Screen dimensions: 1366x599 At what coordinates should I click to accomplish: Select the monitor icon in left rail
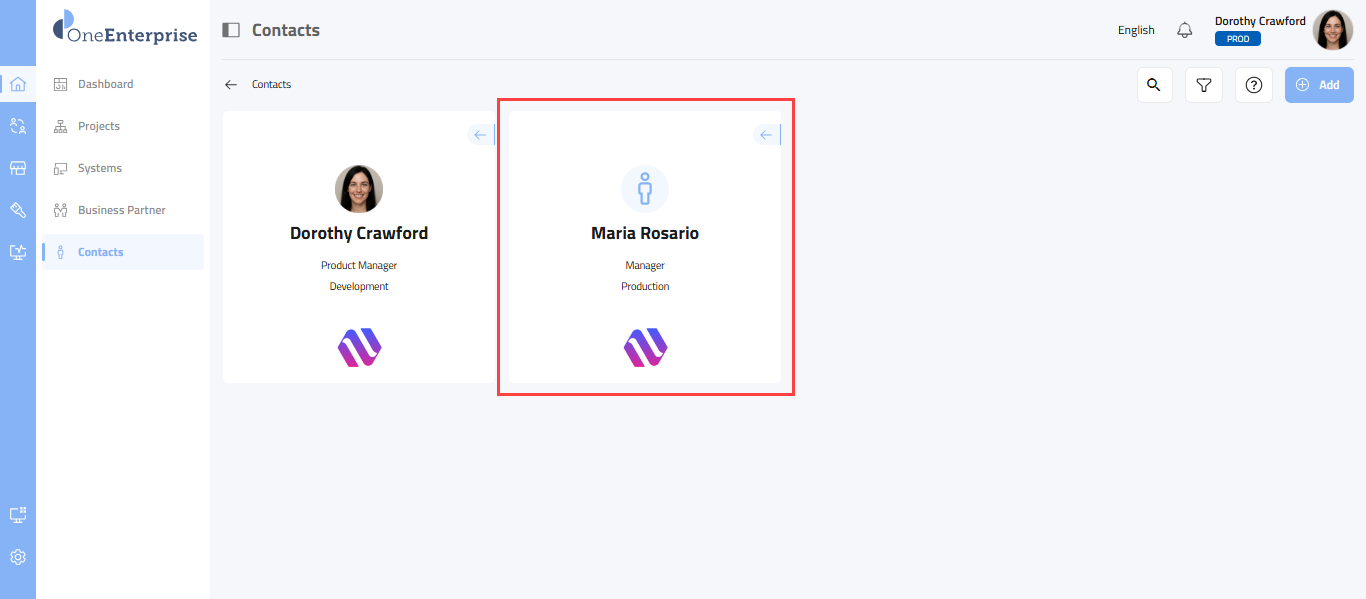pyautogui.click(x=17, y=252)
